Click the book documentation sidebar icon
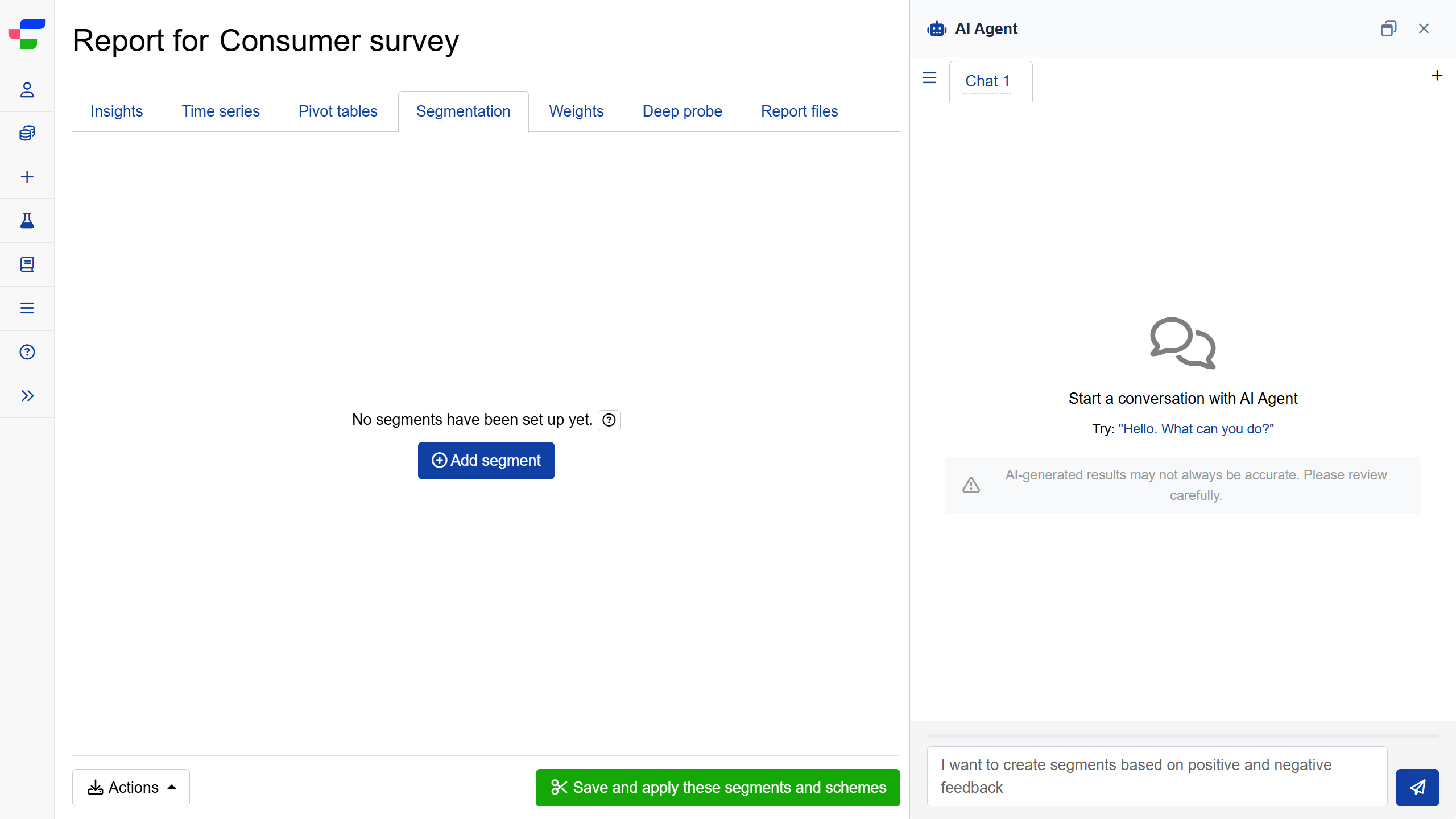Screen dimensions: 1456x819 point(27,264)
